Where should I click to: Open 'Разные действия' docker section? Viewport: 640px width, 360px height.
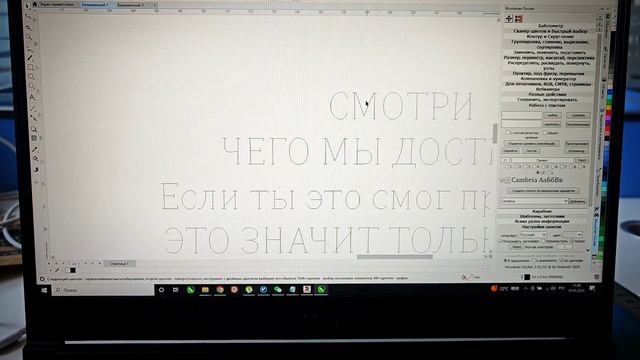pyautogui.click(x=547, y=94)
